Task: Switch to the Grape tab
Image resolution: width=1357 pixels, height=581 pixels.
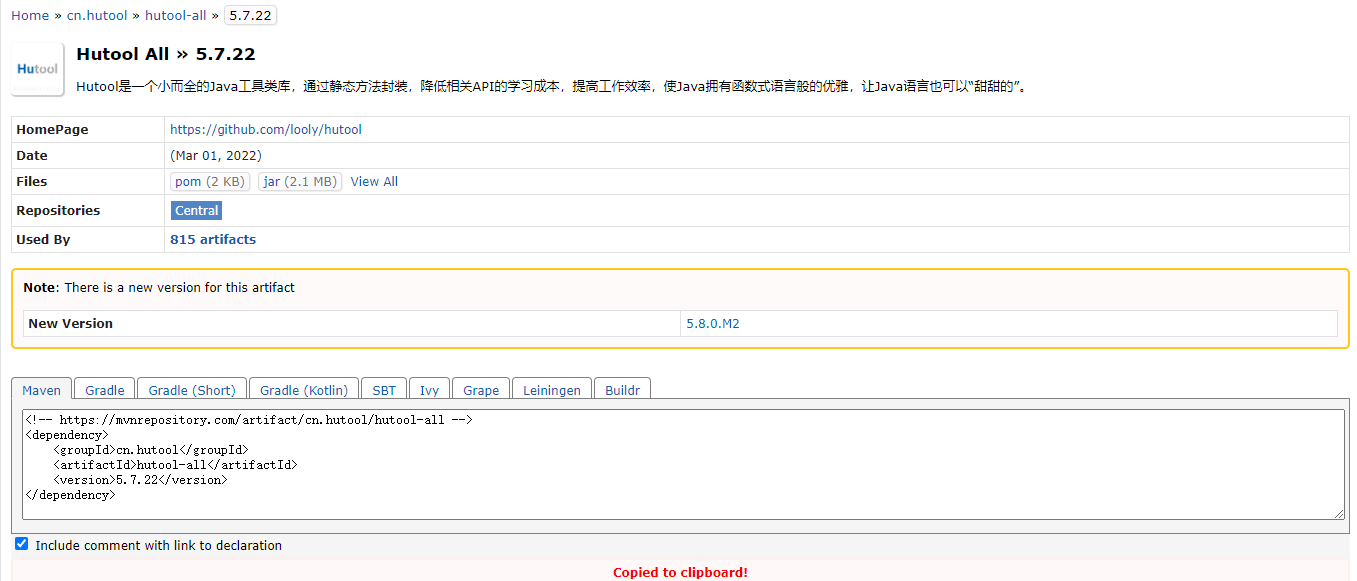Action: pos(481,390)
